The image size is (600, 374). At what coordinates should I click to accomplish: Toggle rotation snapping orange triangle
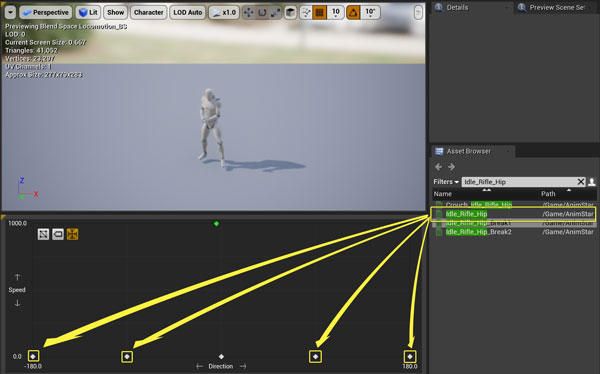(353, 13)
